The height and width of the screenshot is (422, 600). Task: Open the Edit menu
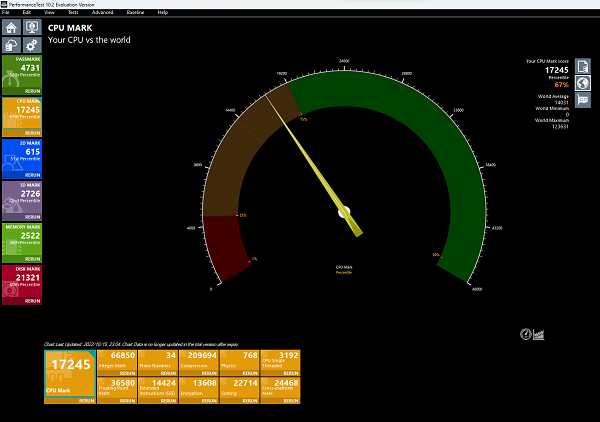click(26, 12)
